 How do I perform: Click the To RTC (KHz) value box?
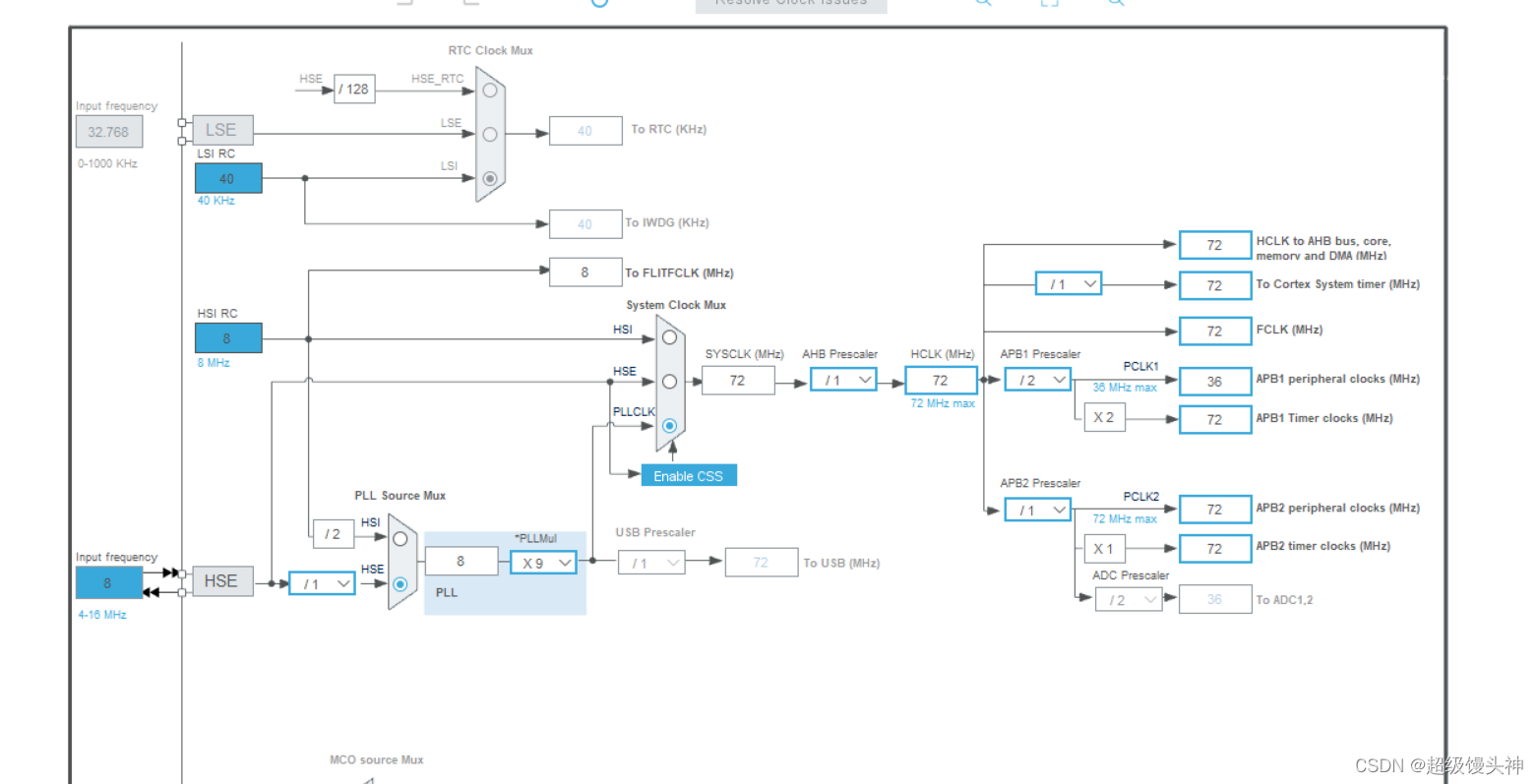point(585,131)
